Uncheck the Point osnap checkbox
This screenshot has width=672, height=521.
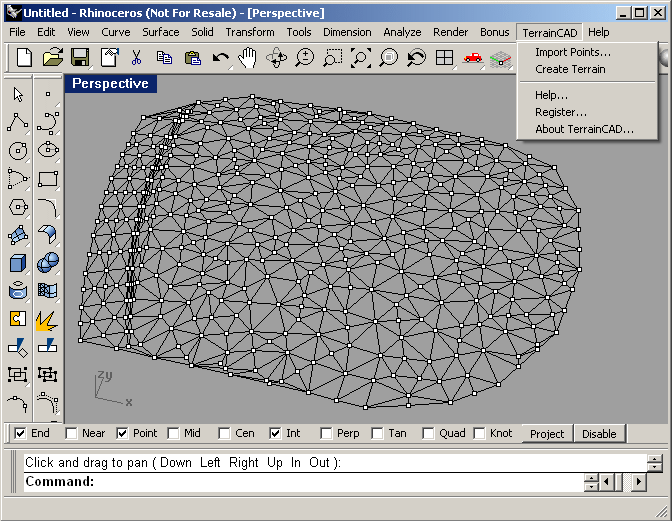122,433
